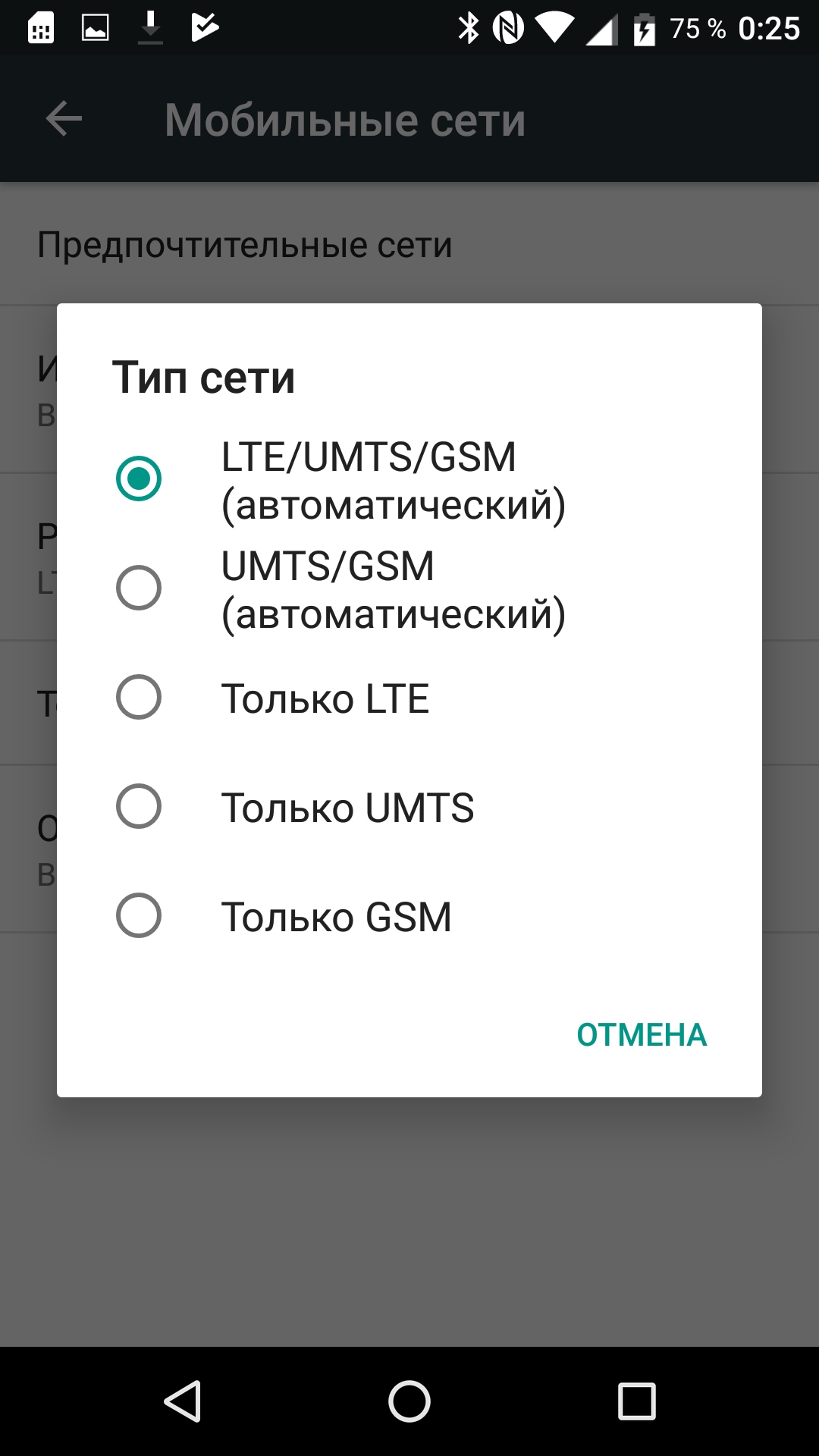Tap the NFC status bar icon
The image size is (819, 1456).
pos(508,29)
